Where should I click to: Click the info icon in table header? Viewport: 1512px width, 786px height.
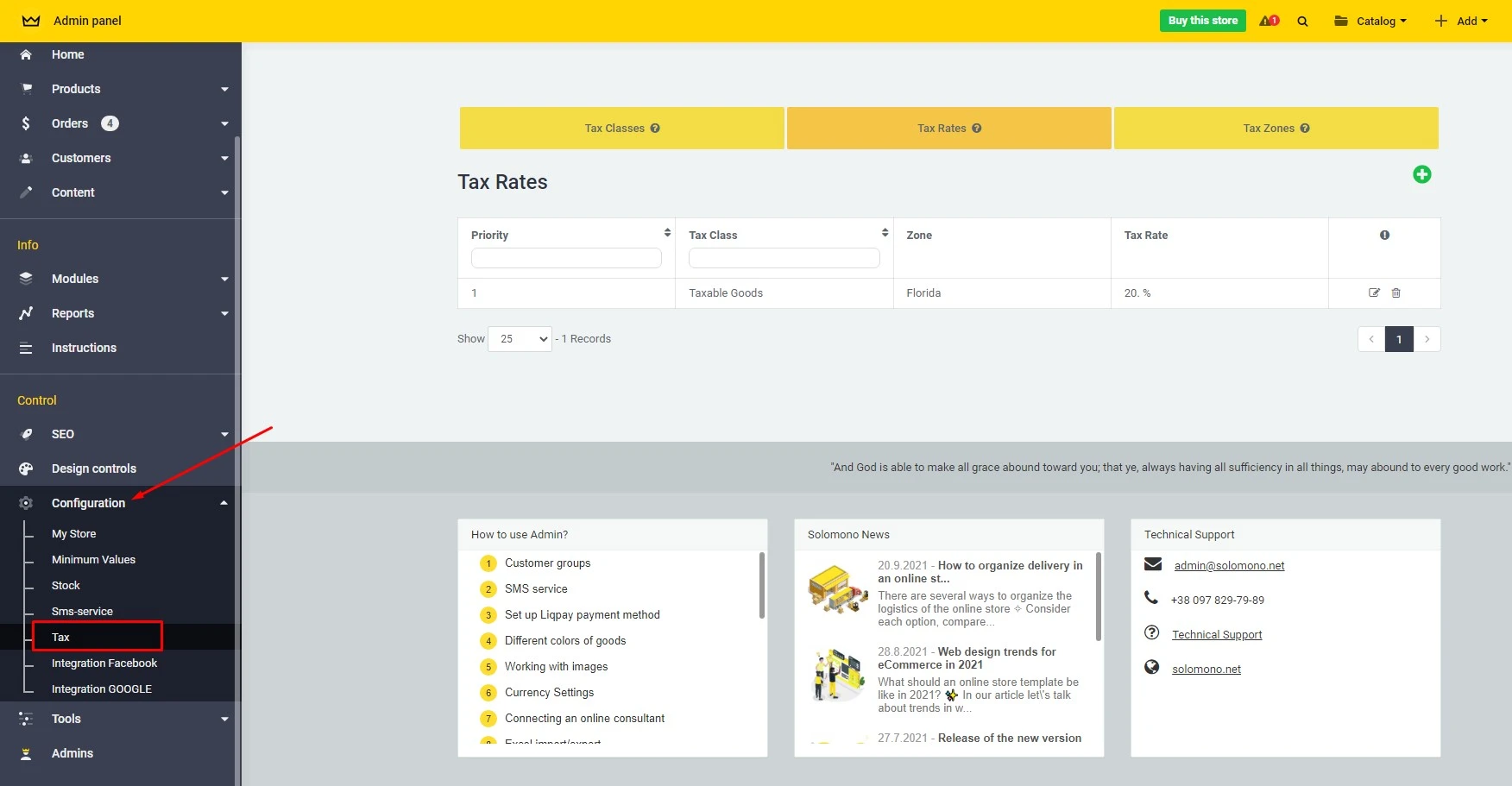tap(1384, 236)
